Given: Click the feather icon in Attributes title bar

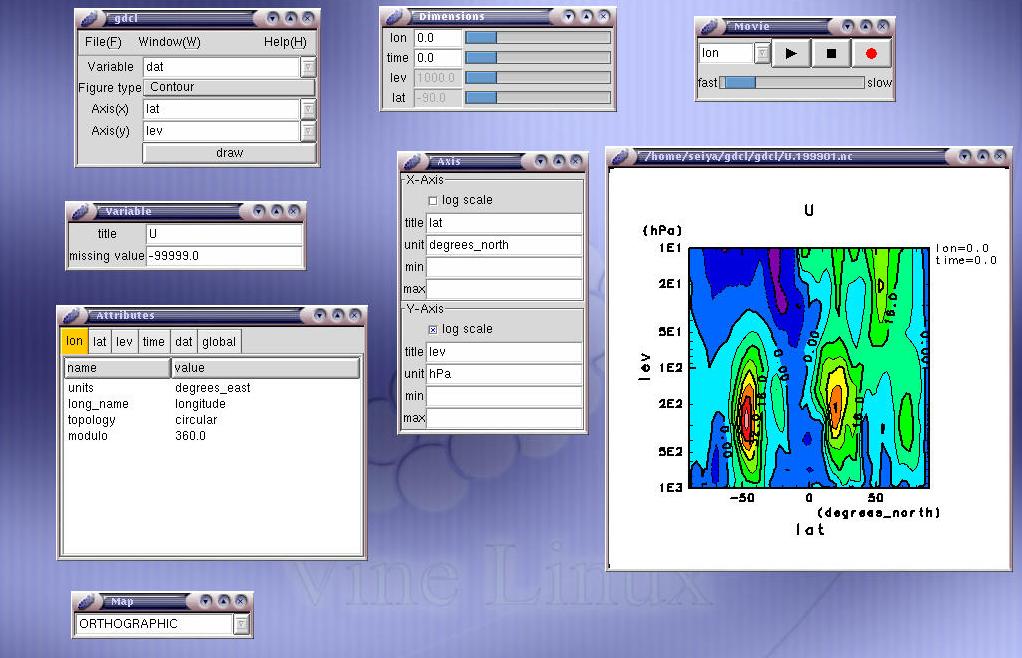Looking at the screenshot, I should click(x=70, y=315).
